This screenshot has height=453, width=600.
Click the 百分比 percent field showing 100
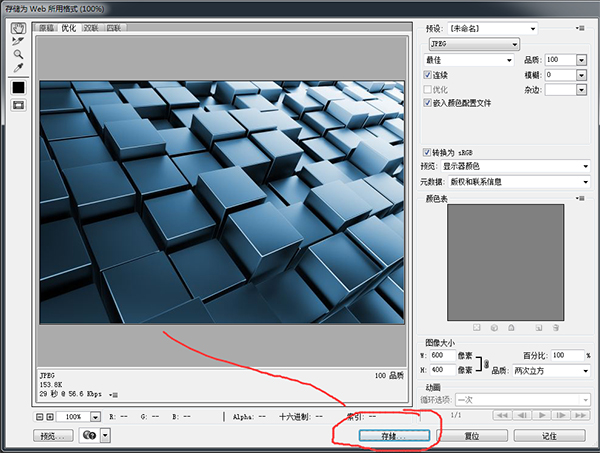567,355
